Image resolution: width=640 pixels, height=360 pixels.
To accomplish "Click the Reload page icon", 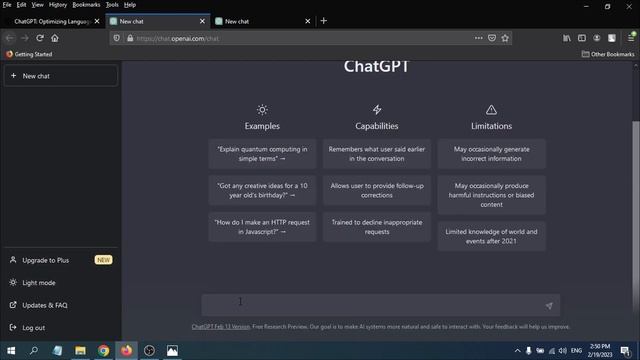I will point(40,38).
